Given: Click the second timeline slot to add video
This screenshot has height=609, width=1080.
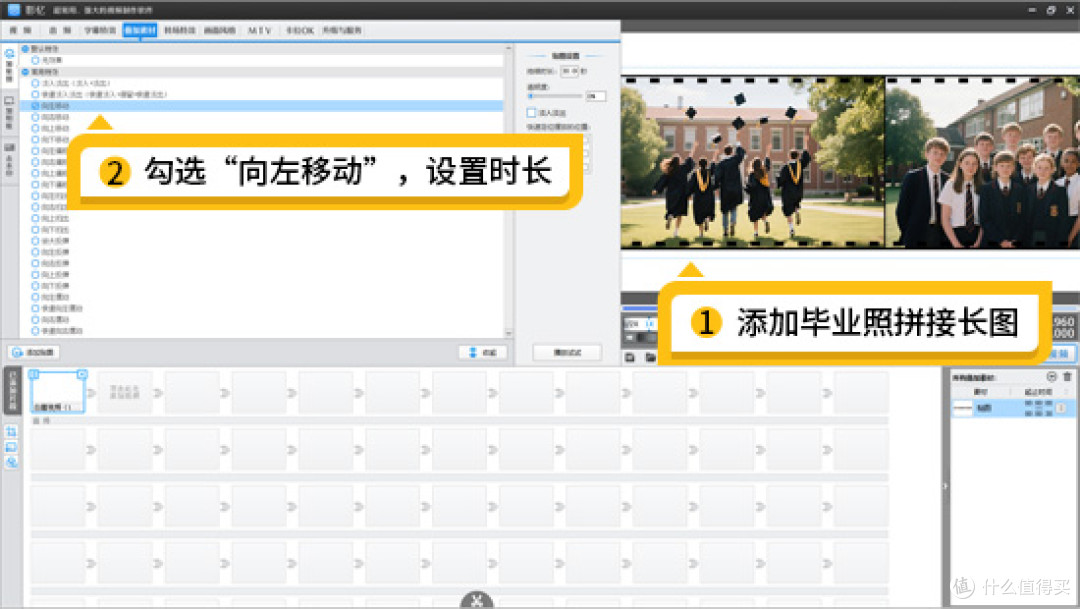Looking at the screenshot, I should point(124,392).
